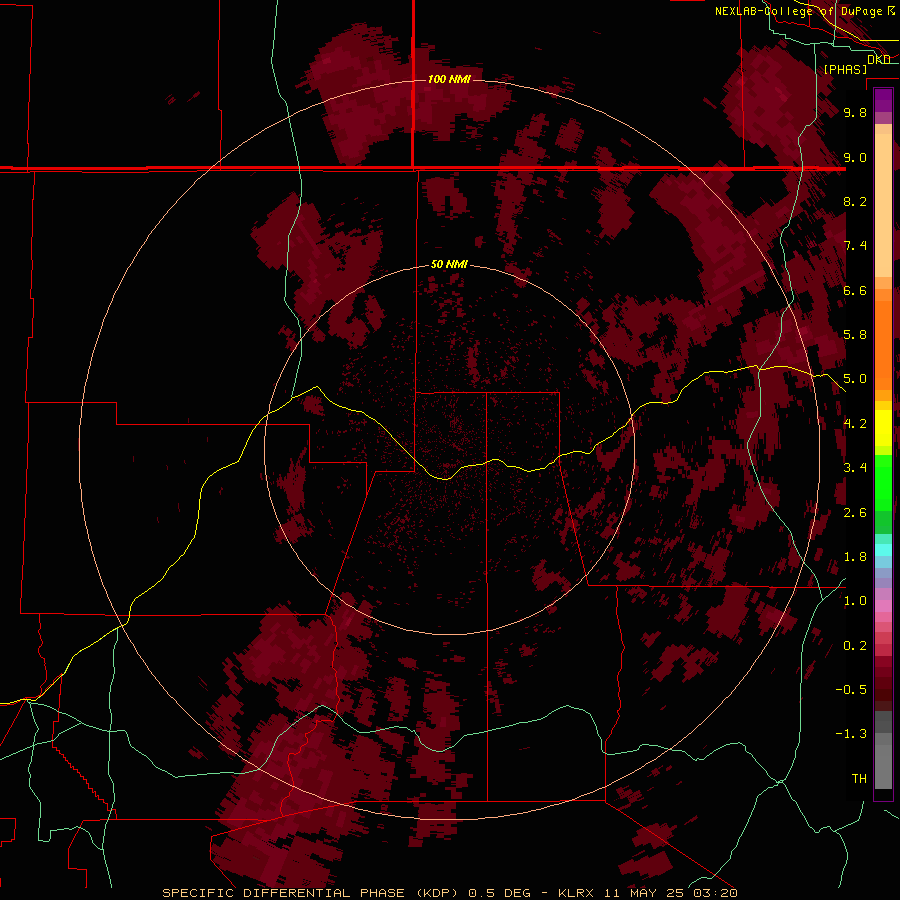Click the purple segment of the color bar
This screenshot has width=900, height=900.
[883, 100]
